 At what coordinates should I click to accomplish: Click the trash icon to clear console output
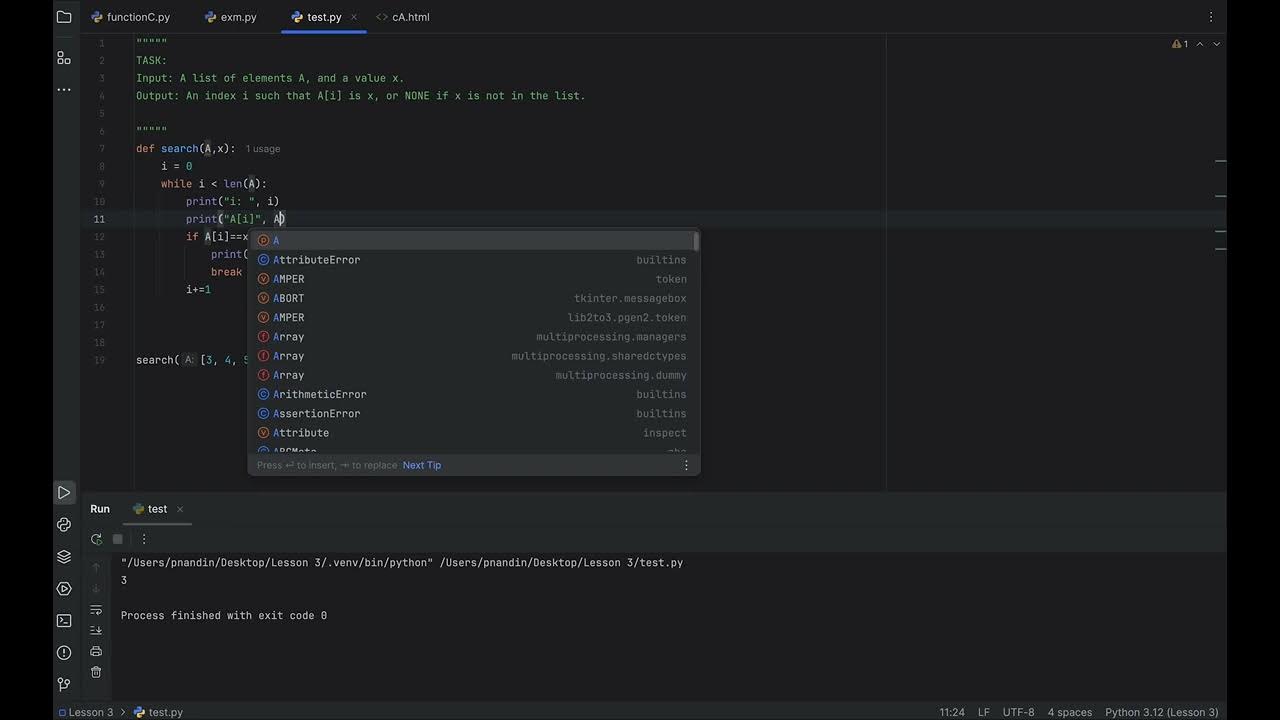pyautogui.click(x=96, y=673)
